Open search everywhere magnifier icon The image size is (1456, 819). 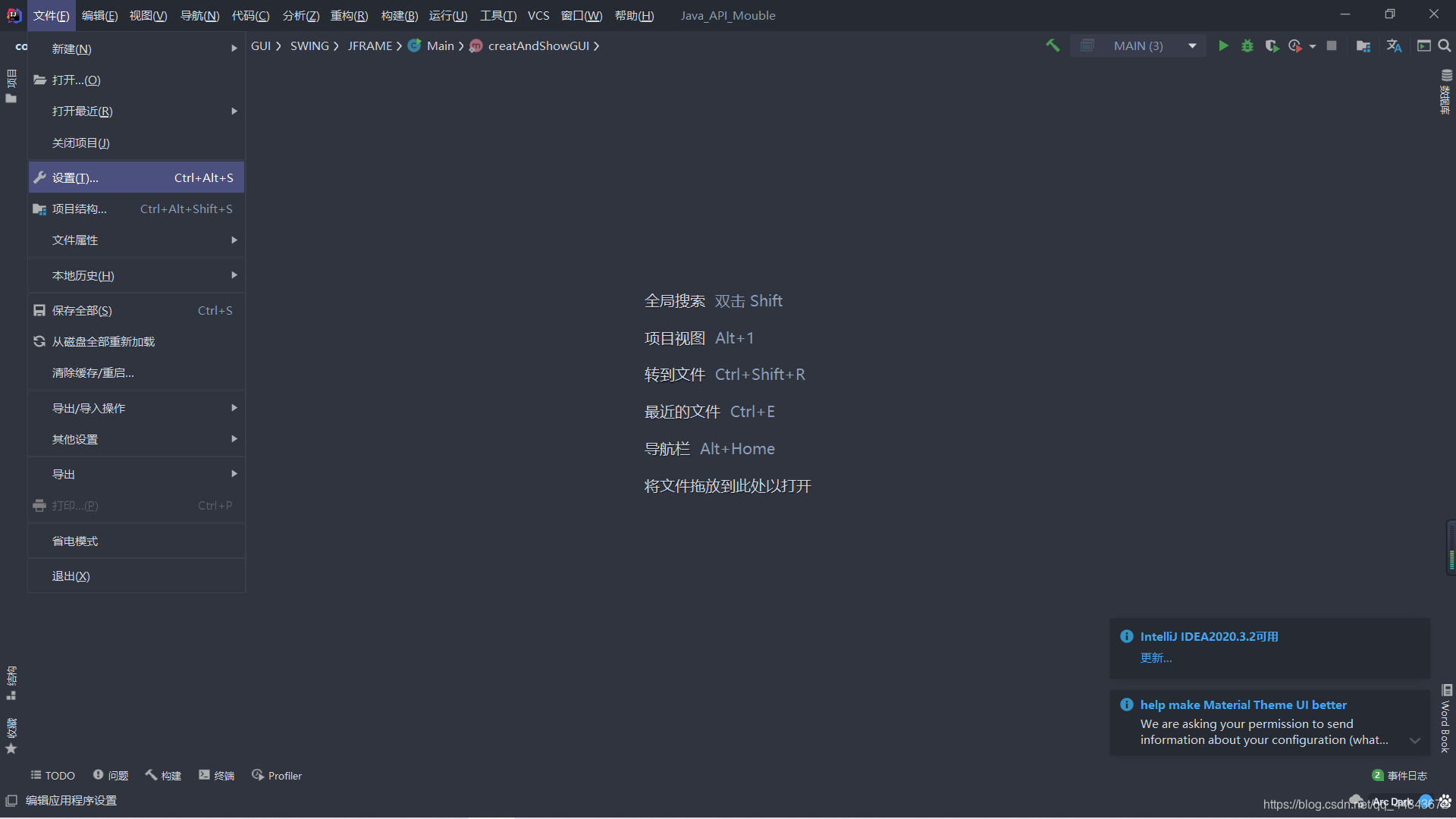tap(1445, 45)
